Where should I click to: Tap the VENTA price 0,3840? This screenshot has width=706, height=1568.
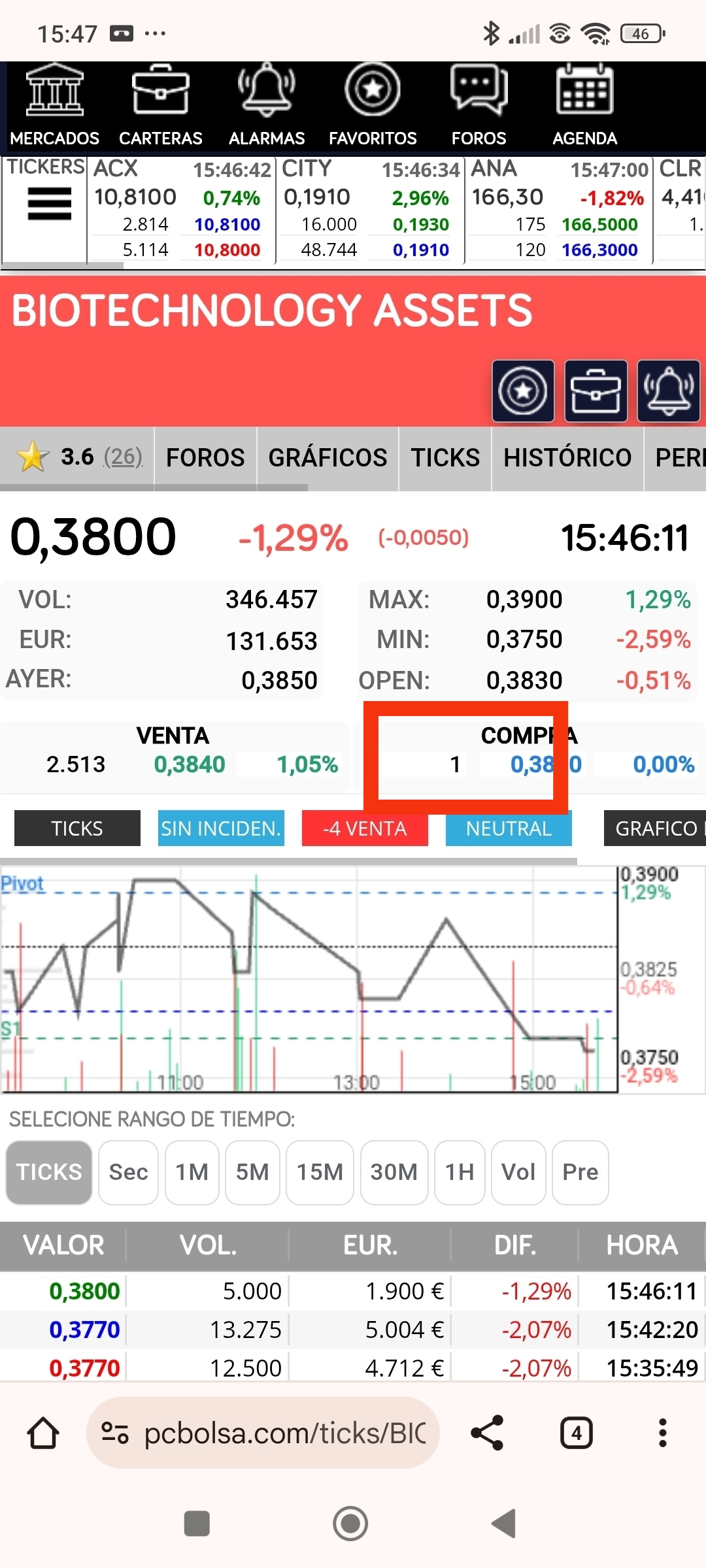click(x=190, y=764)
